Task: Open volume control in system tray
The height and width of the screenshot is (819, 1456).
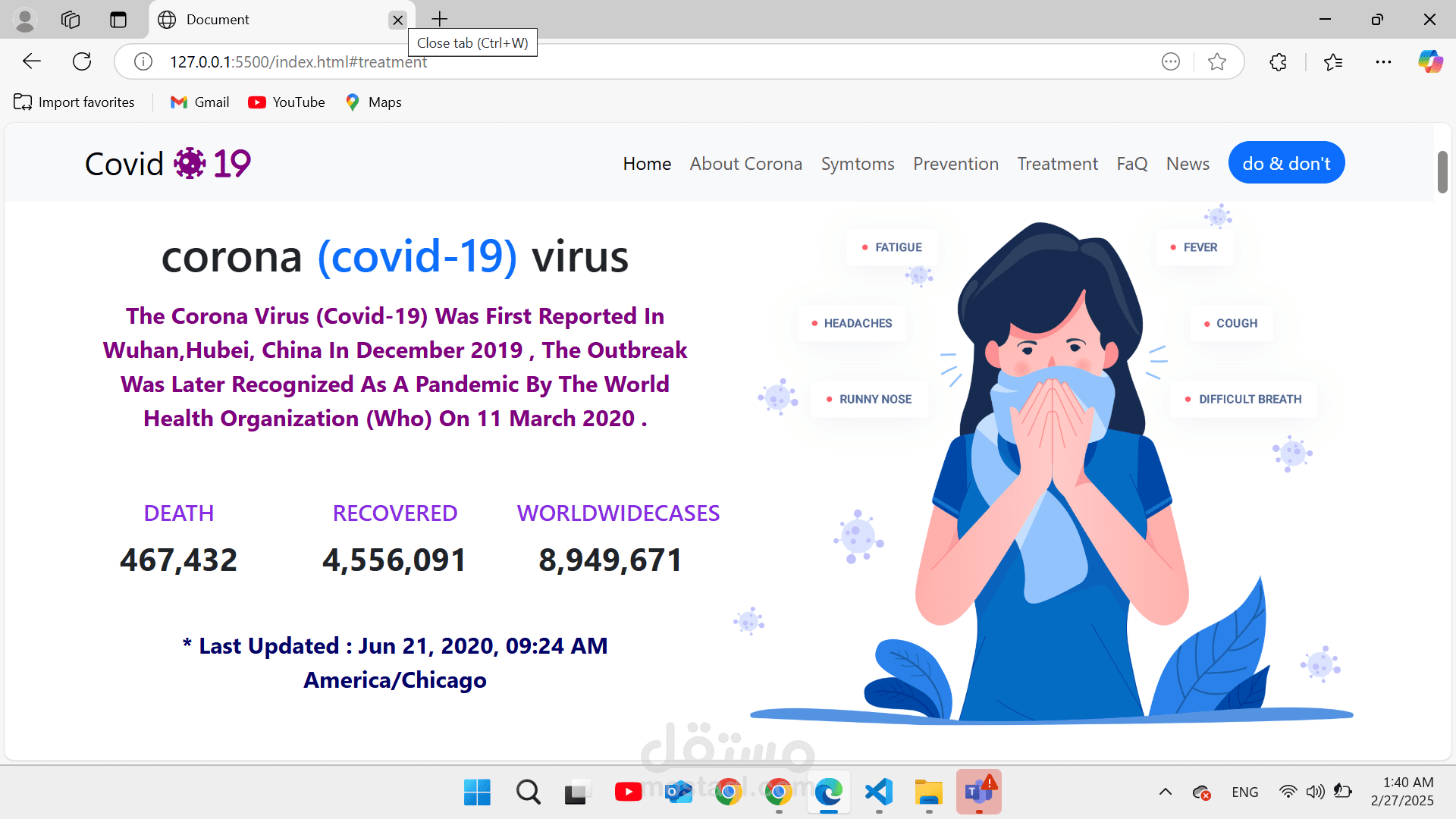Action: point(1315,792)
